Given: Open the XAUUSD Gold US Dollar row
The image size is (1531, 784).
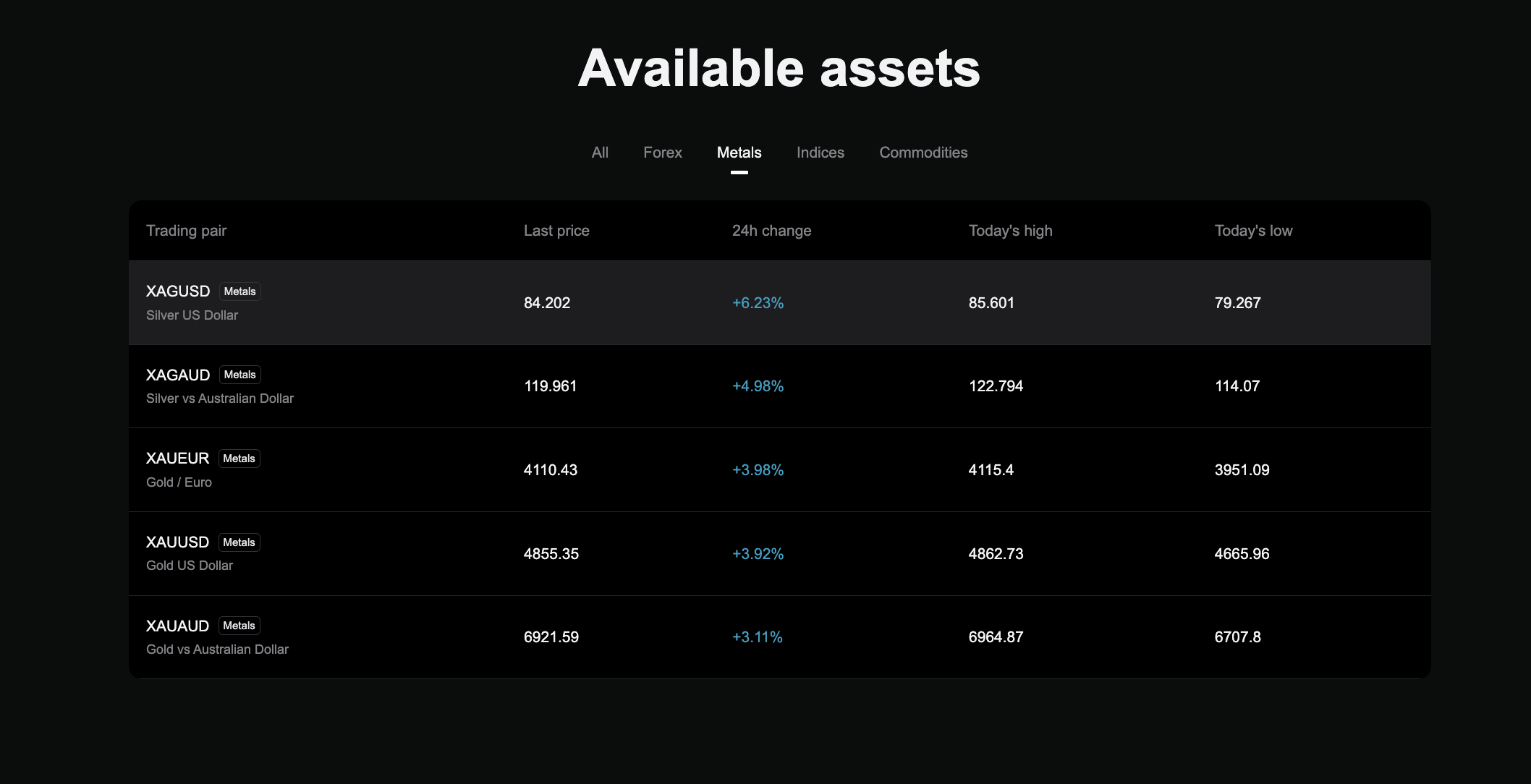Looking at the screenshot, I should pyautogui.click(x=177, y=542).
